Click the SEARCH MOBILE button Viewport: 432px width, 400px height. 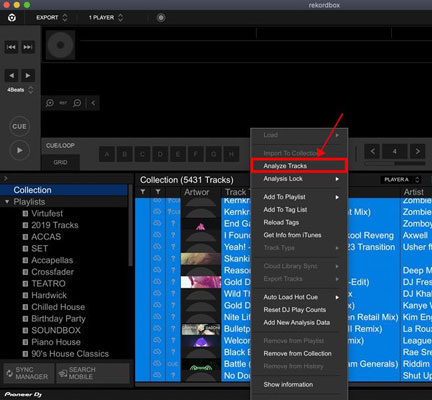pyautogui.click(x=92, y=373)
